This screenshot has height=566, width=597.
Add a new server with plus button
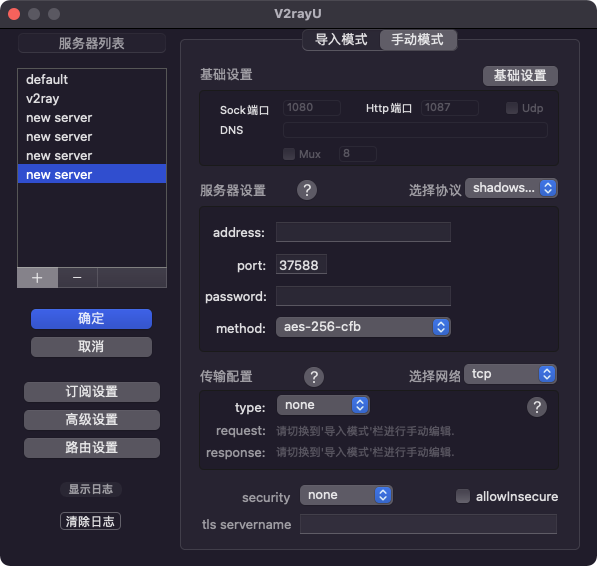click(x=37, y=278)
